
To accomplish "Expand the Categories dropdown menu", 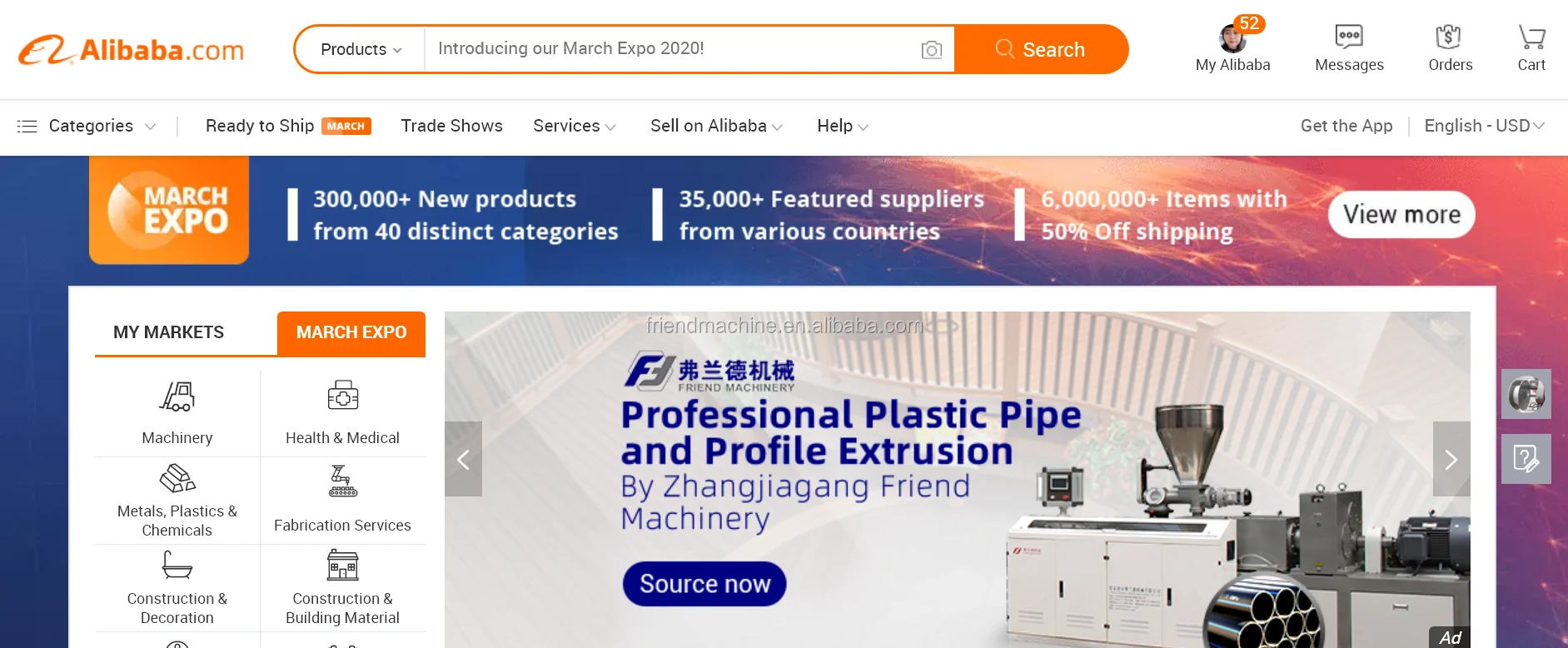I will (87, 126).
